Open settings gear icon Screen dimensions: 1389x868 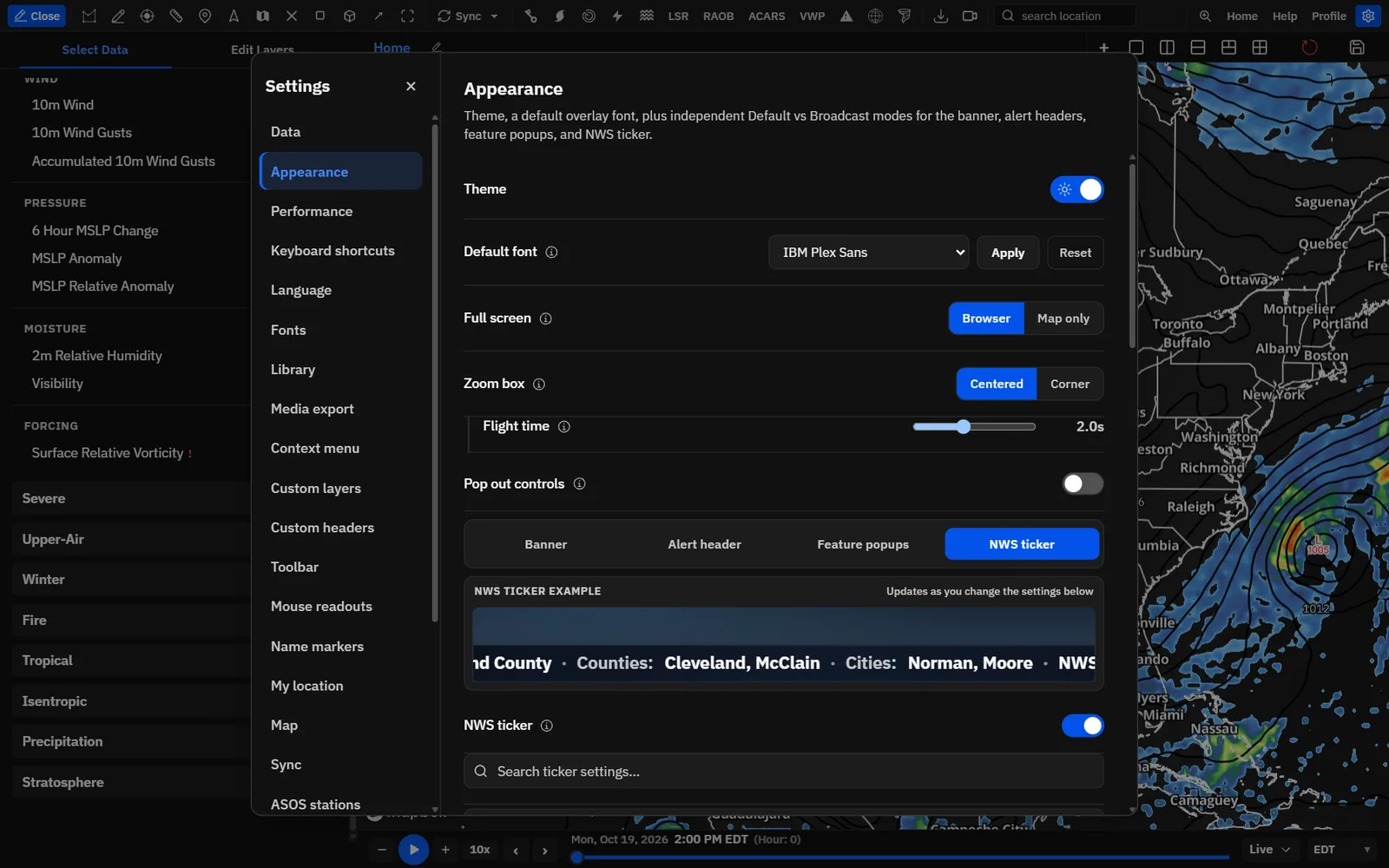1368,16
